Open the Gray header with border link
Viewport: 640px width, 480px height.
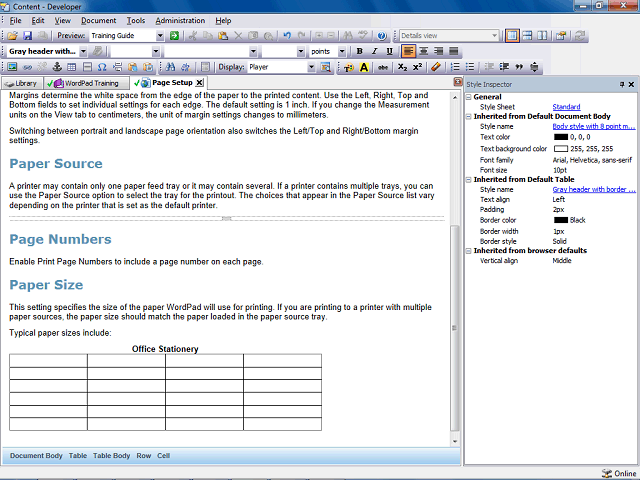(x=594, y=189)
